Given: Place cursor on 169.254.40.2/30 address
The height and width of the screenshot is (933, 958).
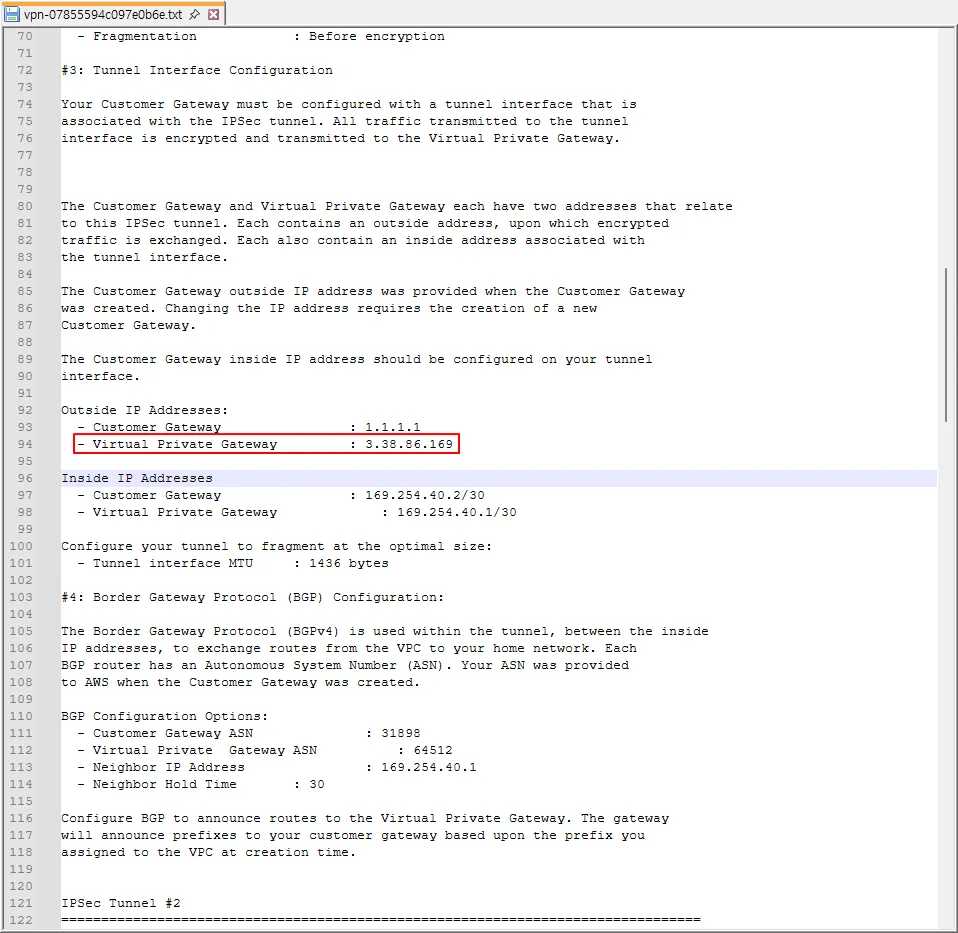Looking at the screenshot, I should pos(424,495).
